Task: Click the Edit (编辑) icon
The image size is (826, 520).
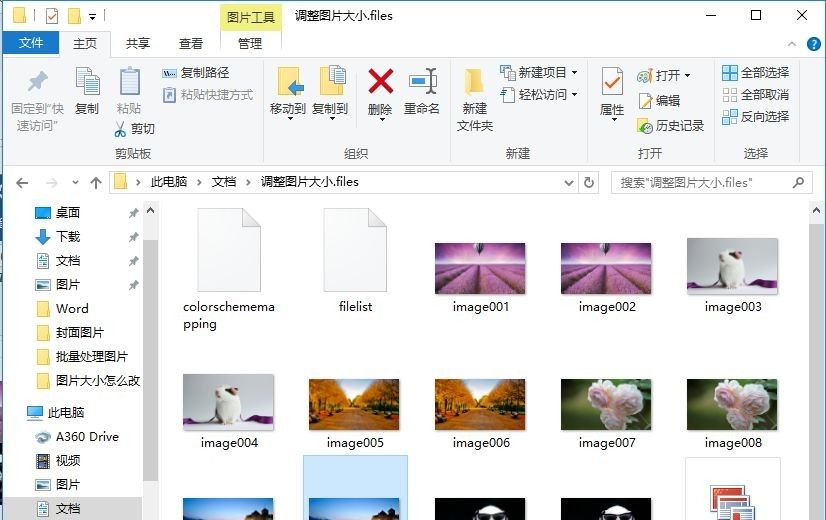Action: [645, 100]
